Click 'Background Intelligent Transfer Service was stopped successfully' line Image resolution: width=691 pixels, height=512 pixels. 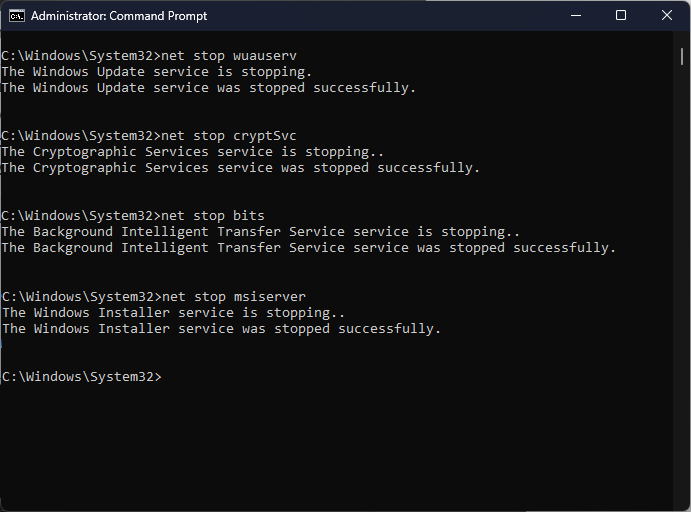[x=308, y=248]
